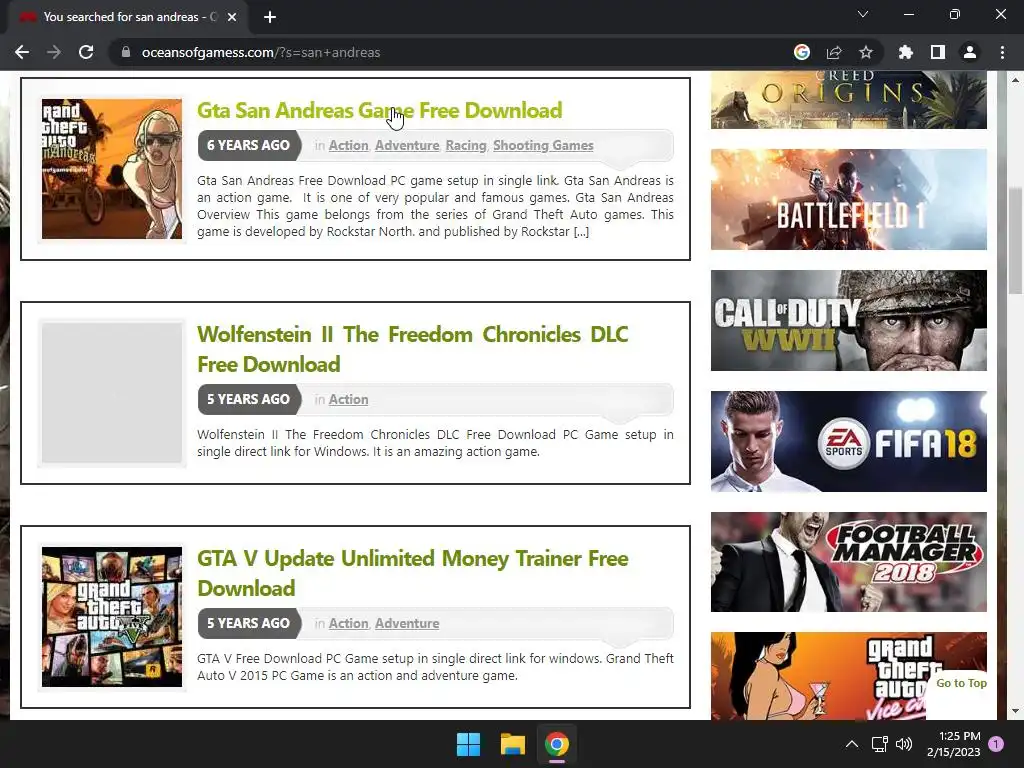The image size is (1024, 768).
Task: Click the FIFA 18 sidebar banner
Action: pos(848,441)
